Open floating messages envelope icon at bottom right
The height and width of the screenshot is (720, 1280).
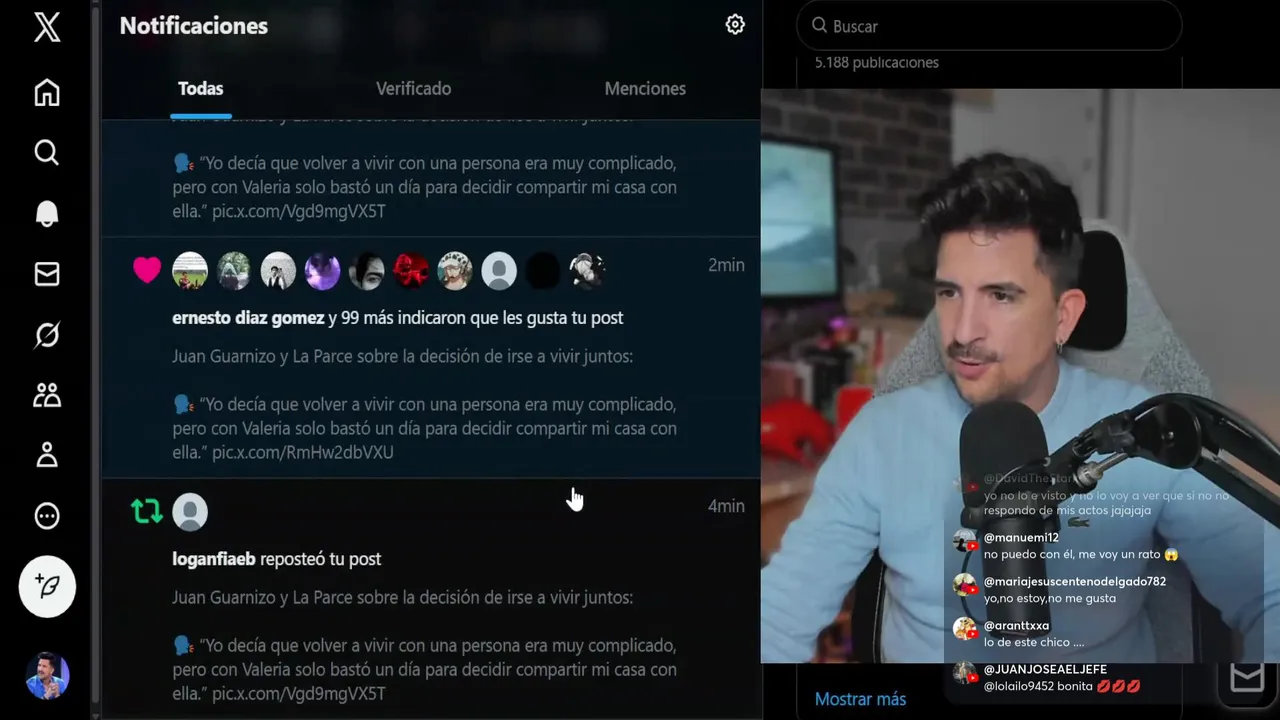(1246, 678)
